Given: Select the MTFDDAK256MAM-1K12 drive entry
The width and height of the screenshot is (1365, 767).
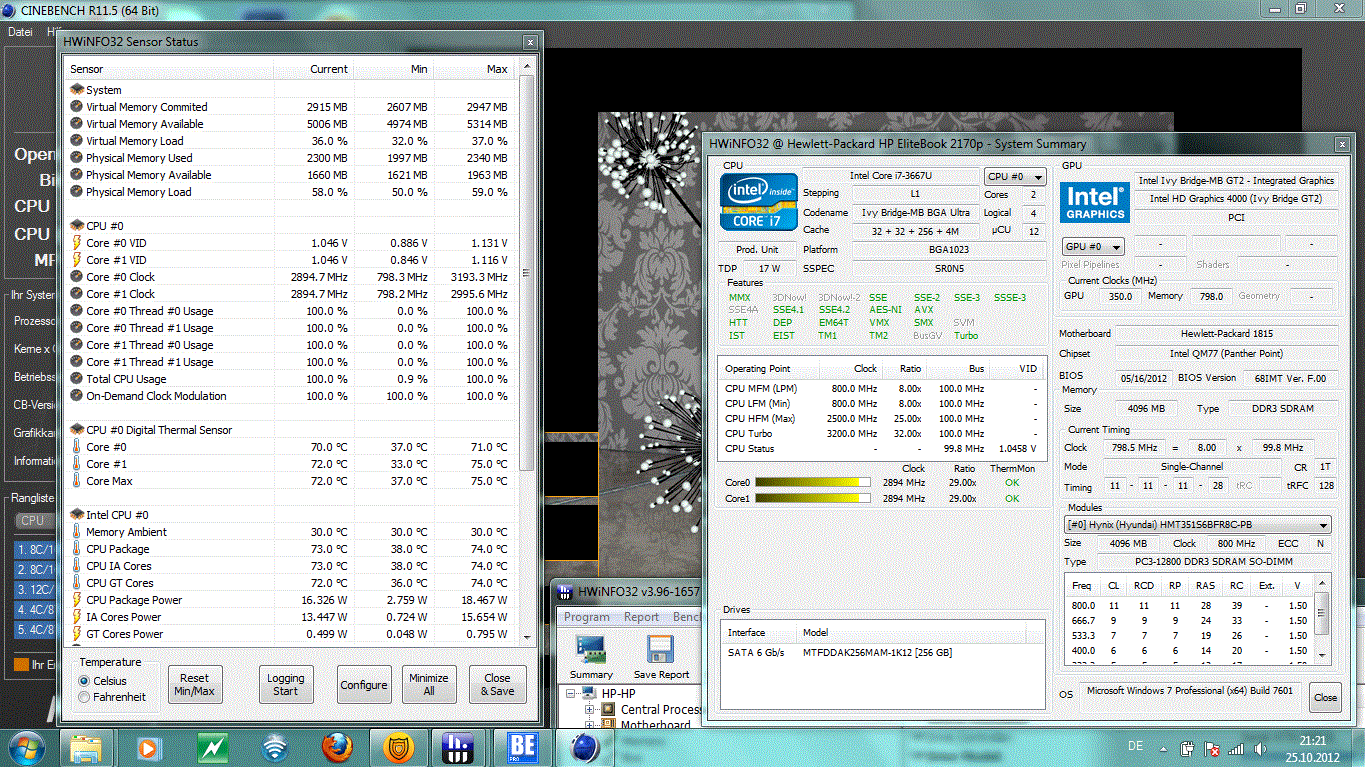Looking at the screenshot, I should [x=881, y=652].
